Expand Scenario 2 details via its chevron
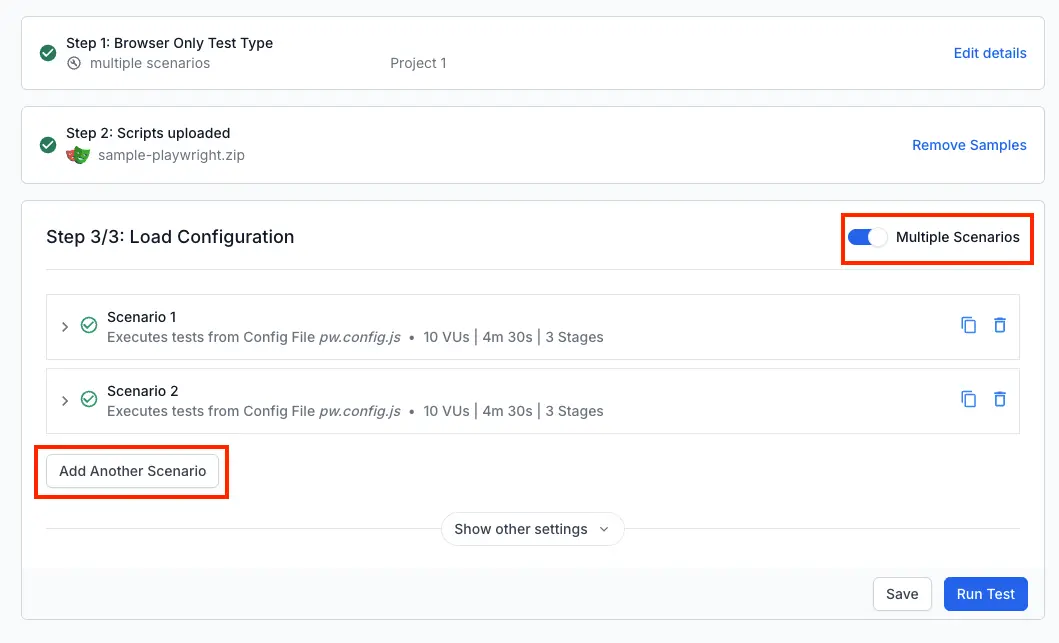Screen dimensions: 1059x643 pyautogui.click(x=65, y=400)
